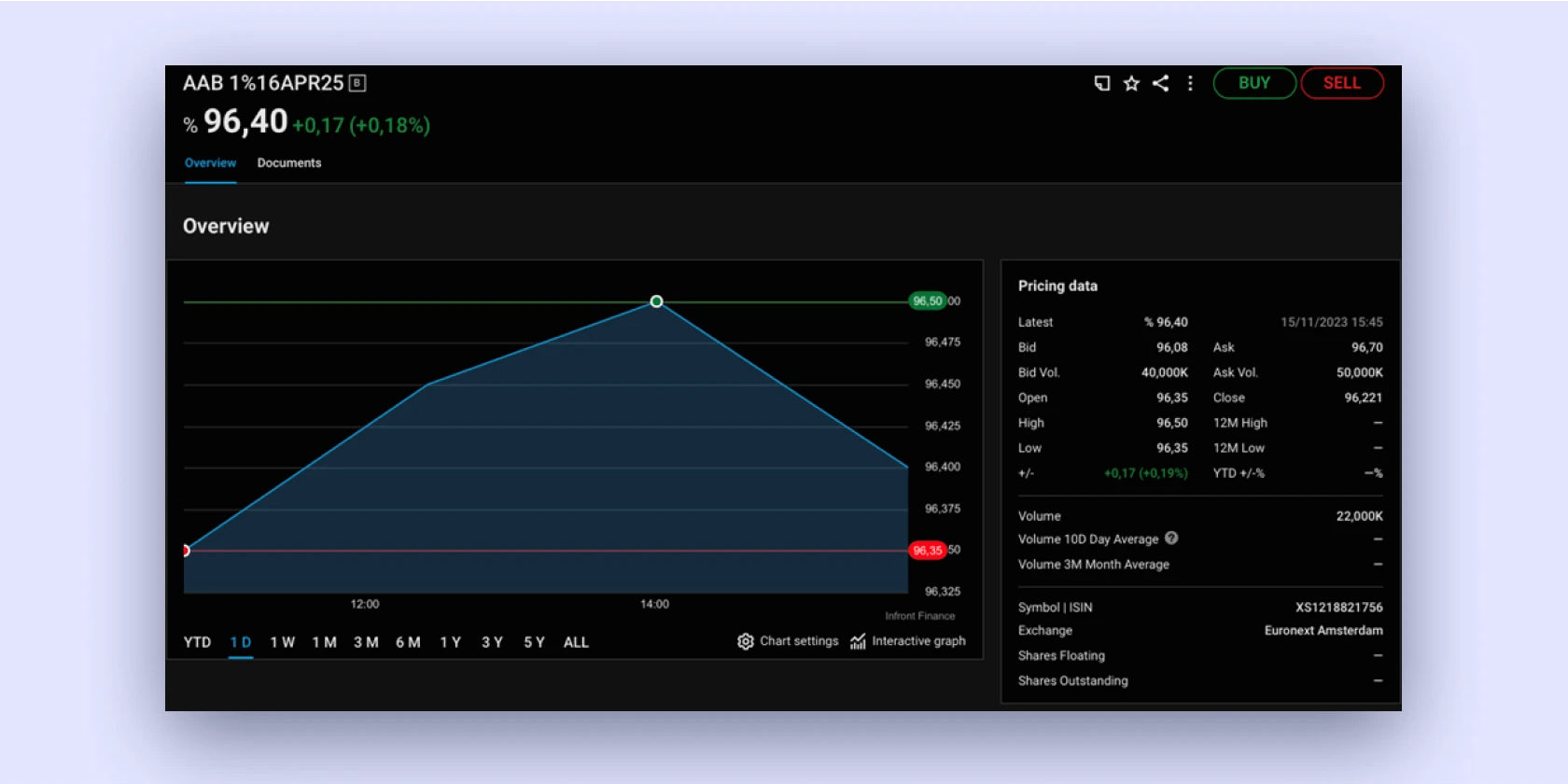This screenshot has width=1568, height=784.
Task: Click the share icon
Action: pyautogui.click(x=1160, y=83)
